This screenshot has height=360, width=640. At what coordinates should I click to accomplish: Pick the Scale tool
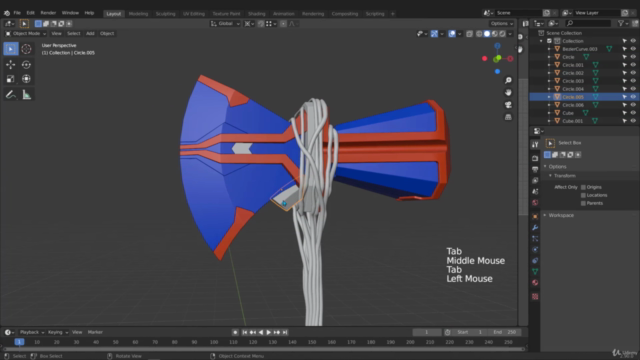pyautogui.click(x=11, y=79)
